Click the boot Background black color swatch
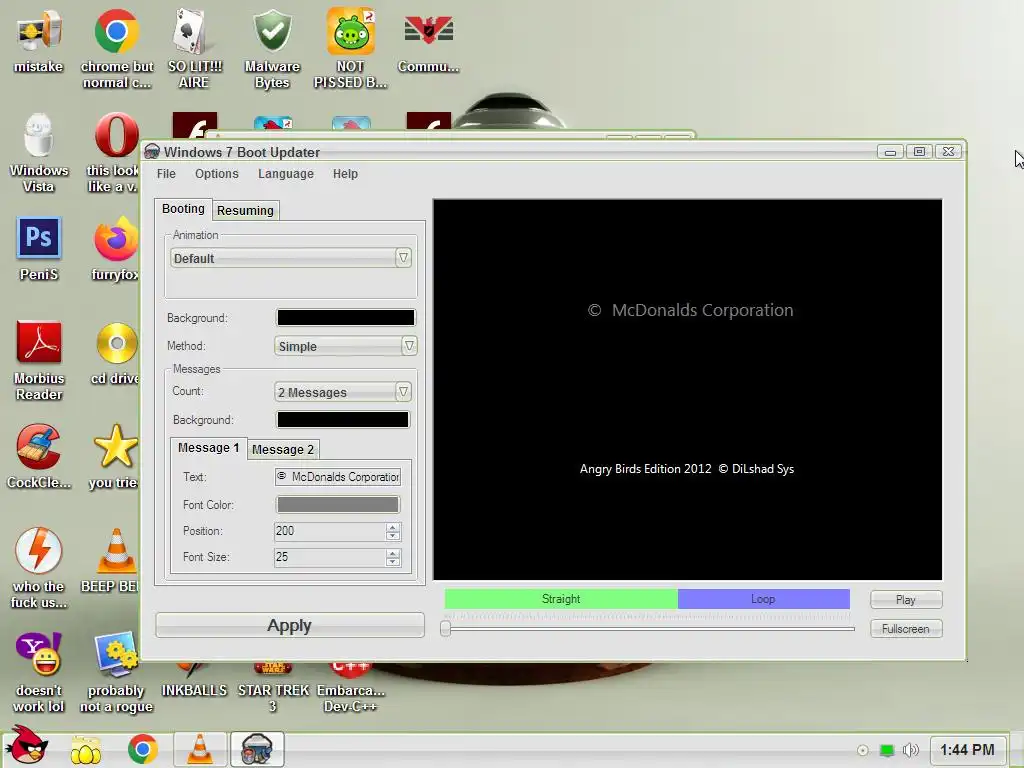This screenshot has height=768, width=1024. [345, 318]
